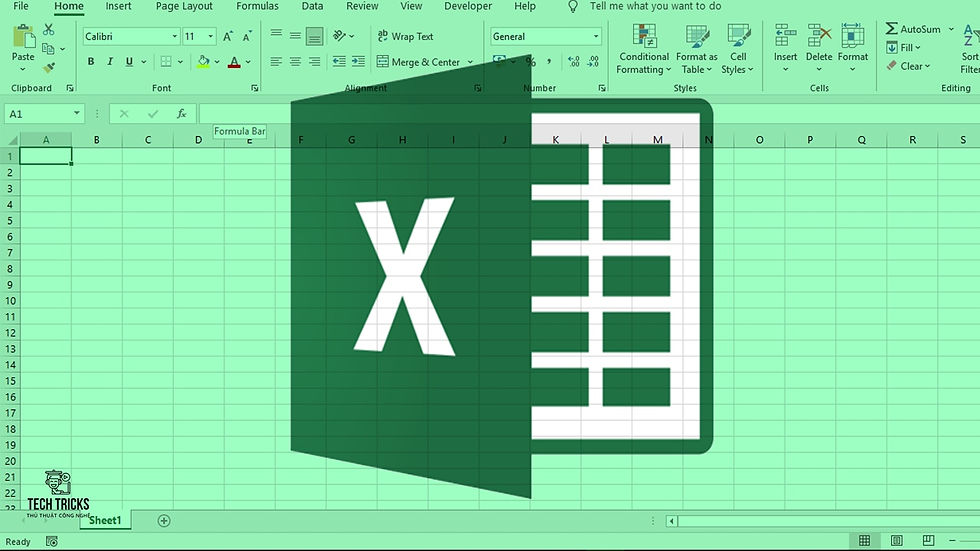
Task: Open the General number format dropdown
Action: point(596,36)
